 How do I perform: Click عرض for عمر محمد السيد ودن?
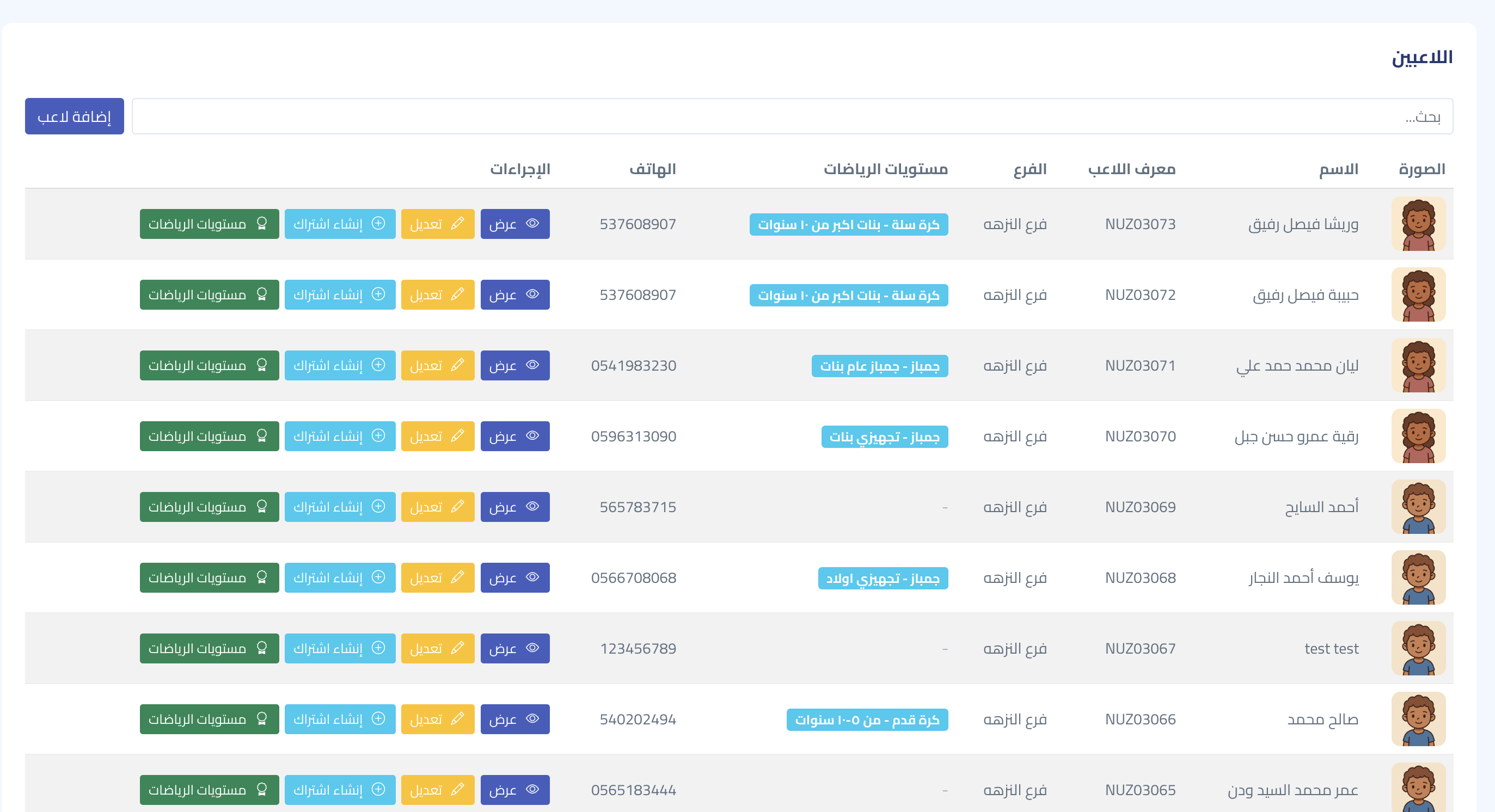coord(514,789)
